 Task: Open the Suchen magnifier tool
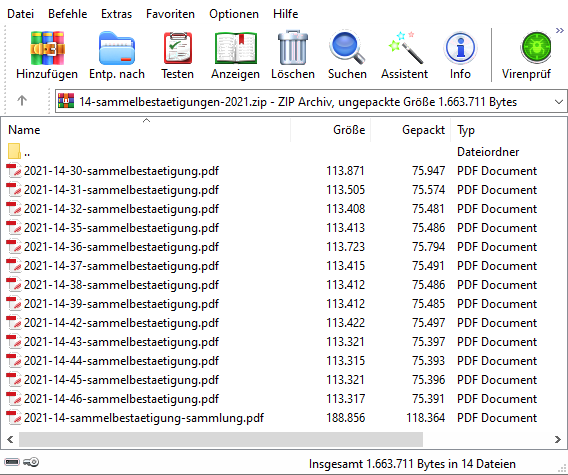[x=347, y=55]
